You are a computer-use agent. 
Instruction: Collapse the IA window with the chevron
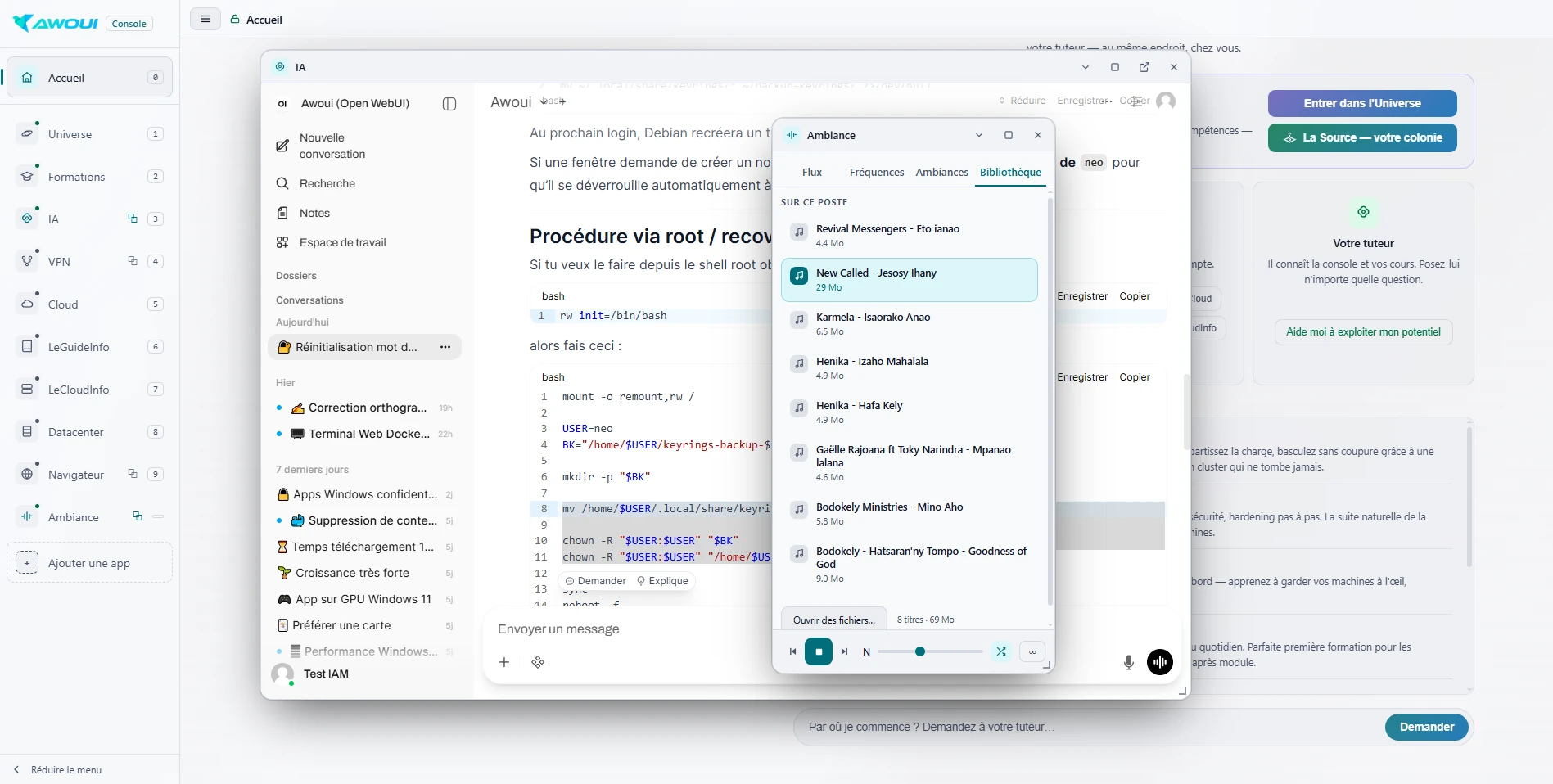coord(1086,67)
